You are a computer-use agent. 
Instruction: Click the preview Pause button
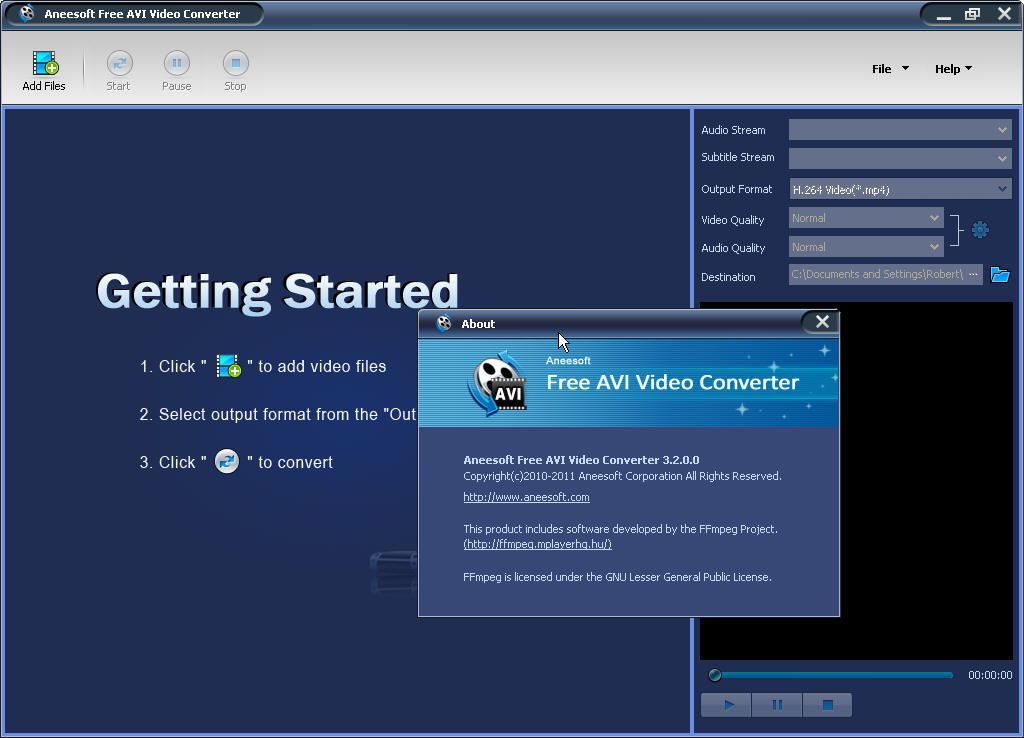[776, 705]
